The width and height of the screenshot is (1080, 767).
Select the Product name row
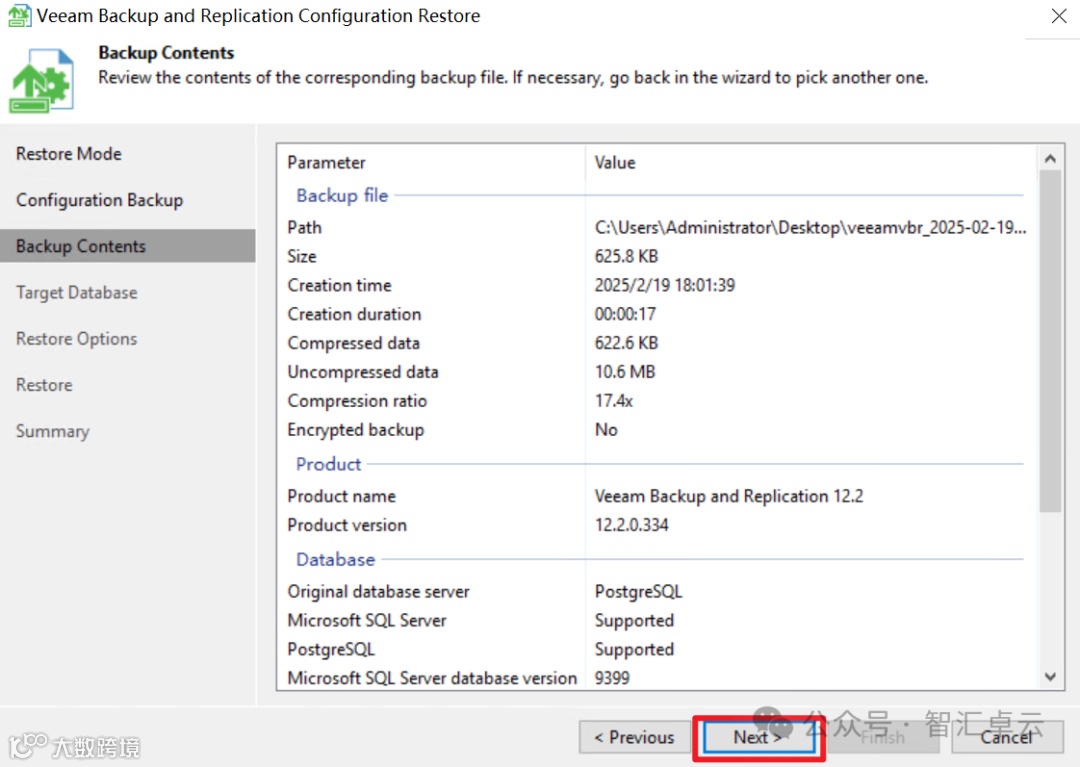point(657,496)
